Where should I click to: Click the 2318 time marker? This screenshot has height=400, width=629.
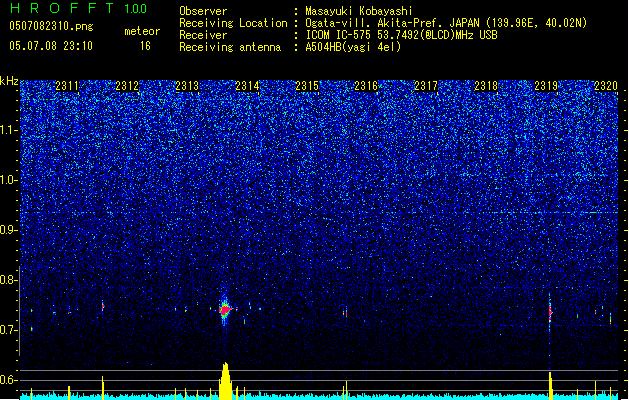pyautogui.click(x=486, y=86)
